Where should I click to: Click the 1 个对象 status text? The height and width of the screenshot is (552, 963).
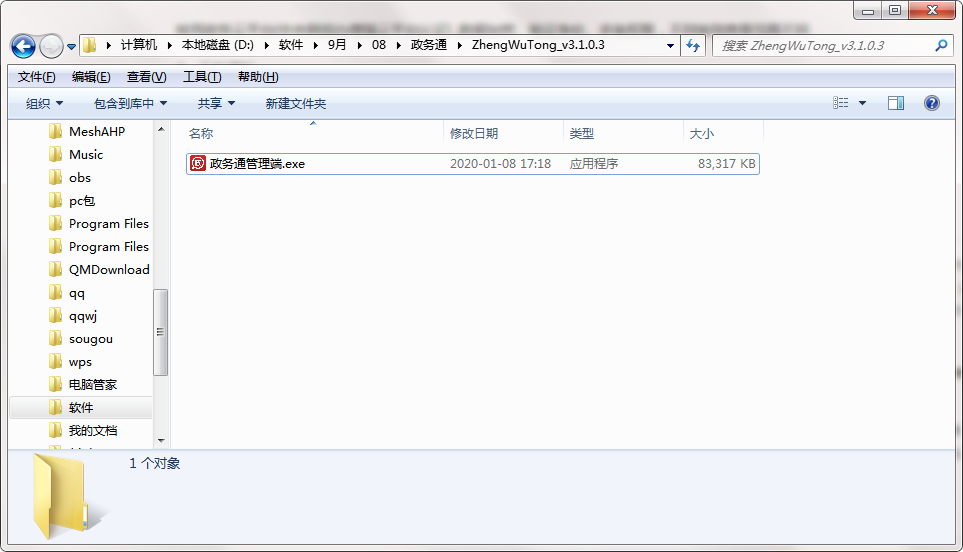click(154, 464)
